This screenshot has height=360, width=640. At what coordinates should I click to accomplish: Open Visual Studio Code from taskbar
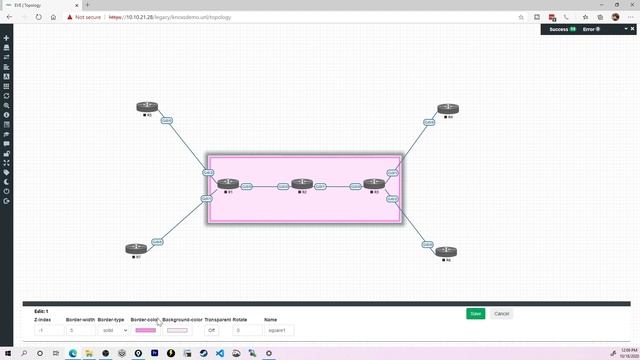point(220,353)
